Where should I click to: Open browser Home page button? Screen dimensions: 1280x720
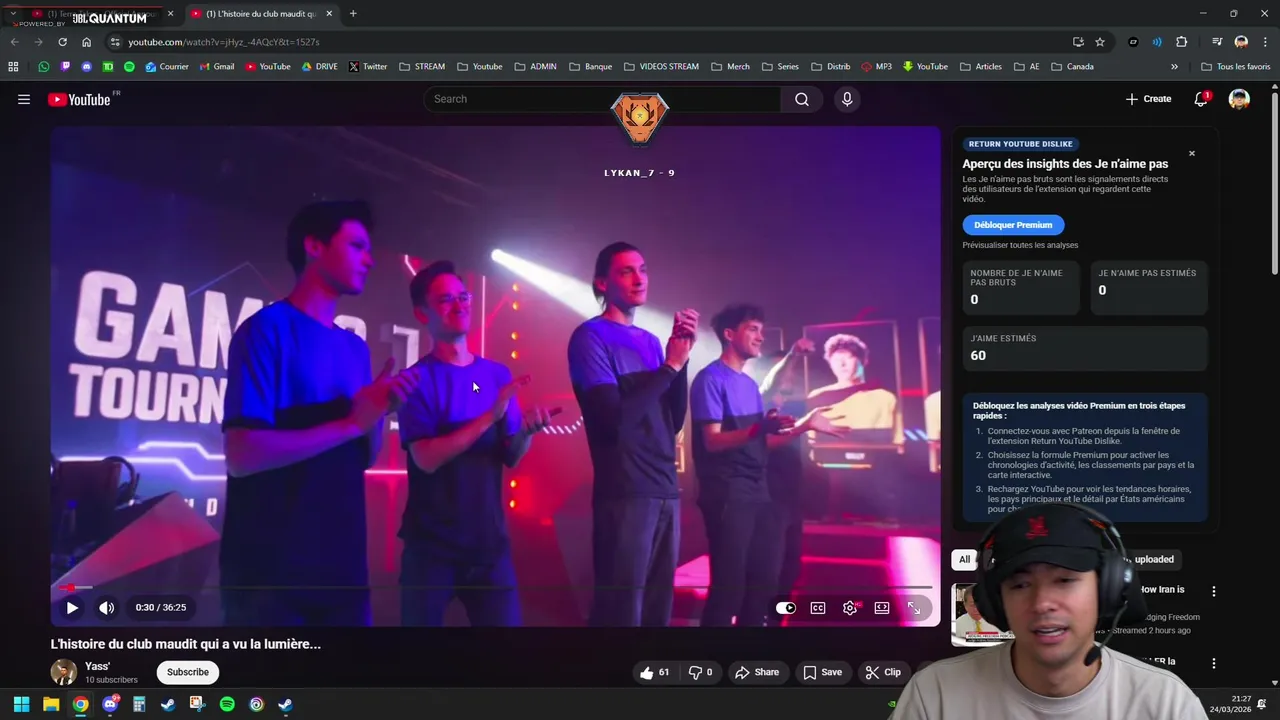86,42
